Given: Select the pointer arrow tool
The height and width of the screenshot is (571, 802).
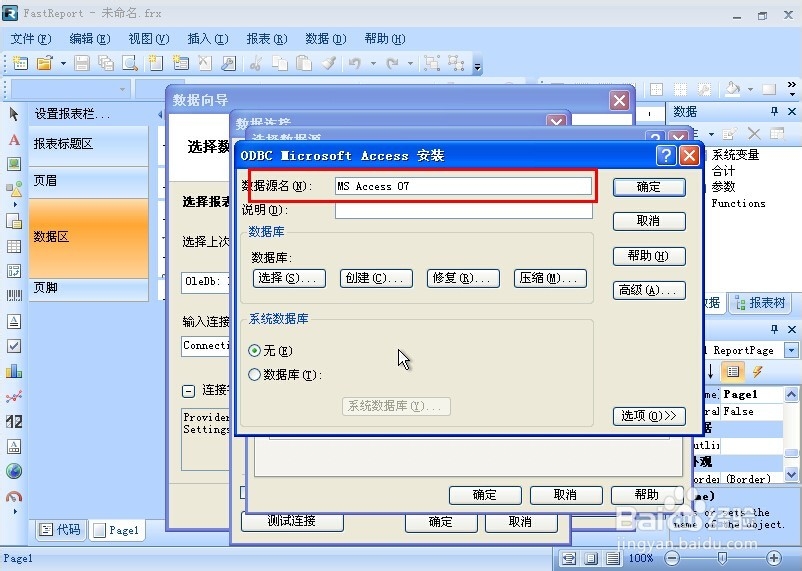Looking at the screenshot, I should pos(14,114).
